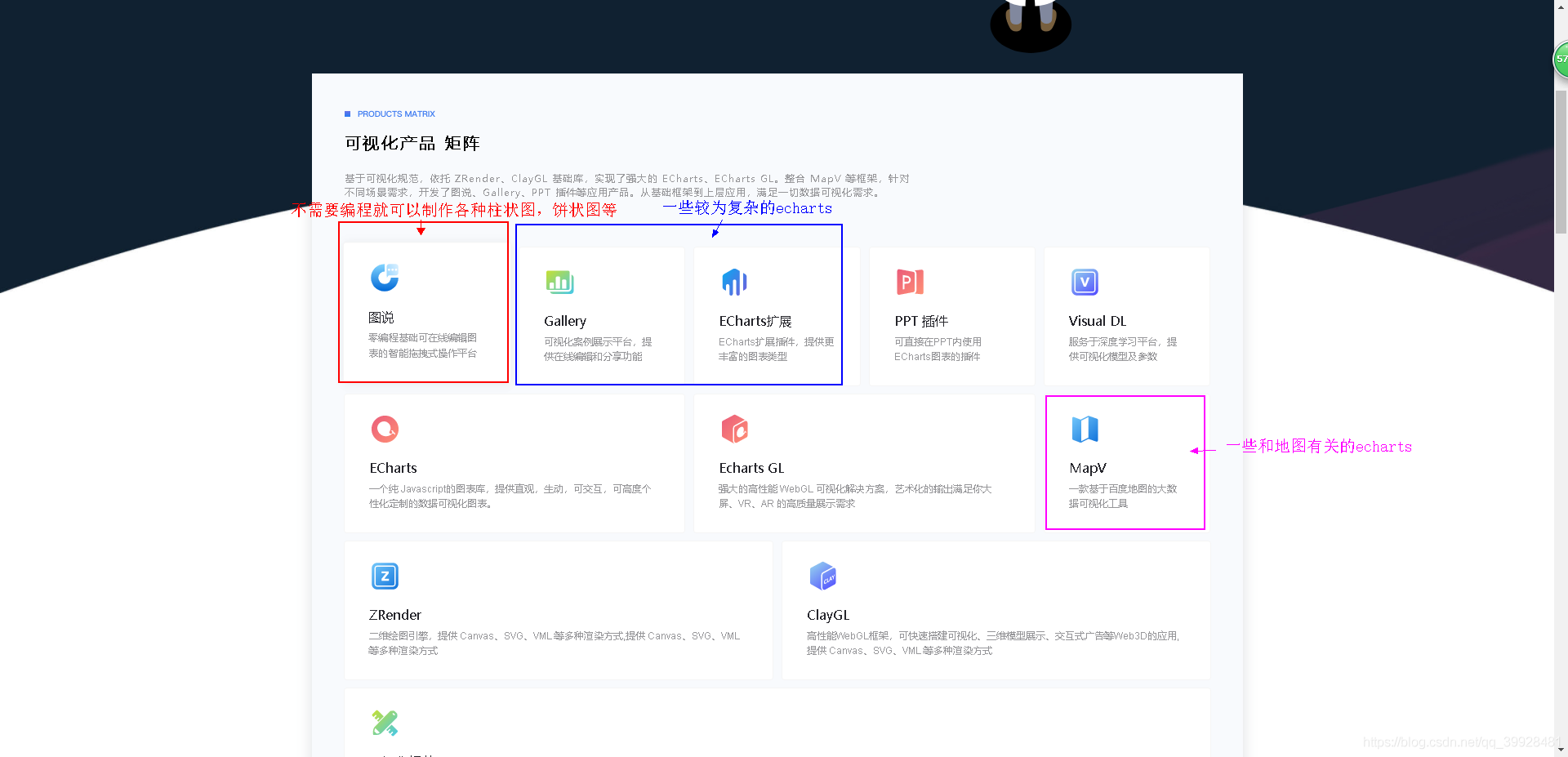Click the ZRender Z icon
1568x757 pixels.
(x=385, y=576)
